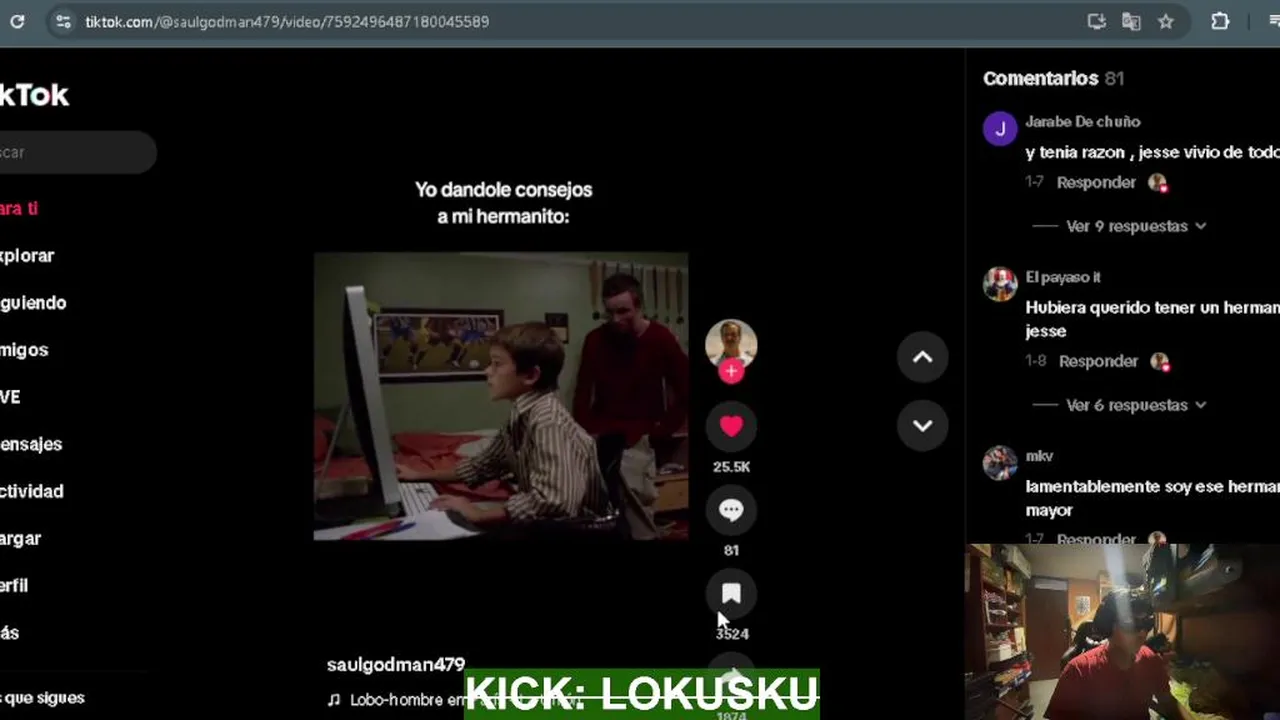This screenshot has width=1280, height=720.
Task: Click caption 'Yo dandole consejos a mi hermanito:'
Action: (x=504, y=202)
